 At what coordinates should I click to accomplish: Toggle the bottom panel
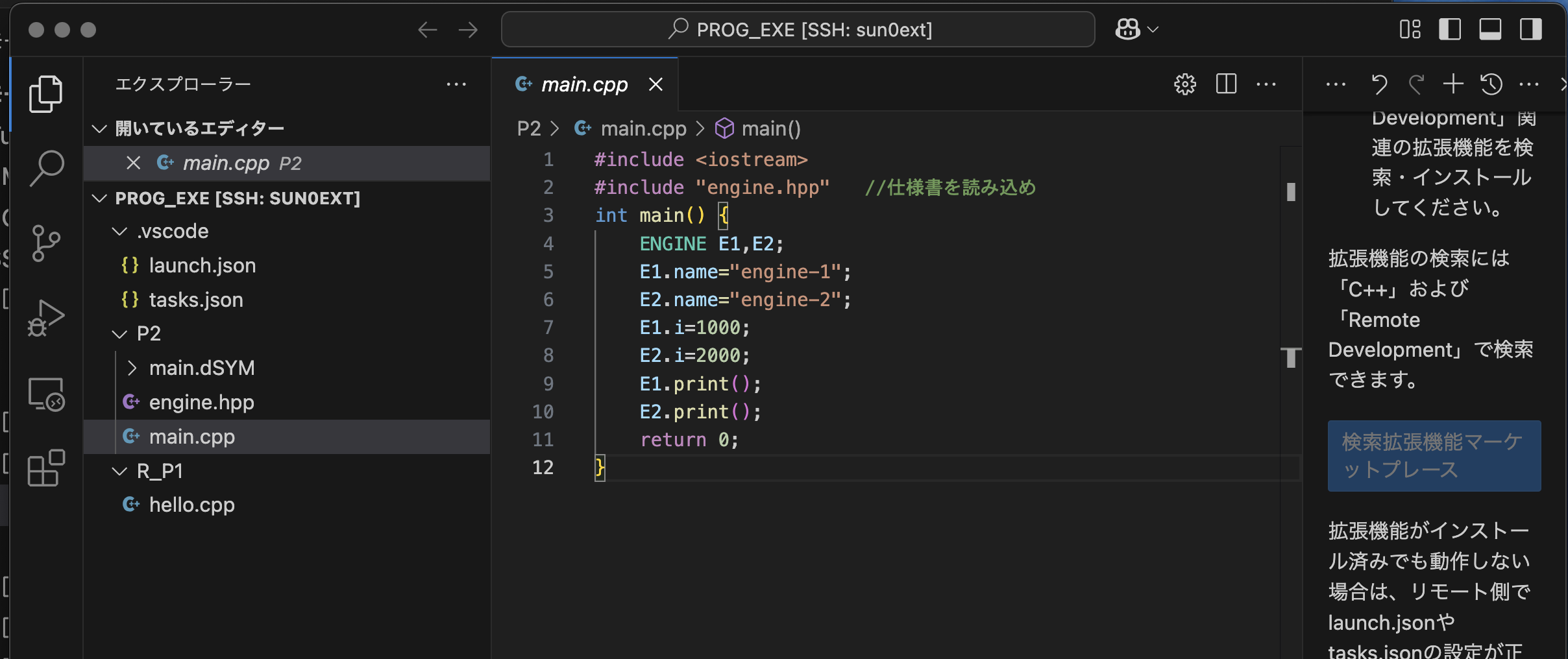coord(1490,29)
